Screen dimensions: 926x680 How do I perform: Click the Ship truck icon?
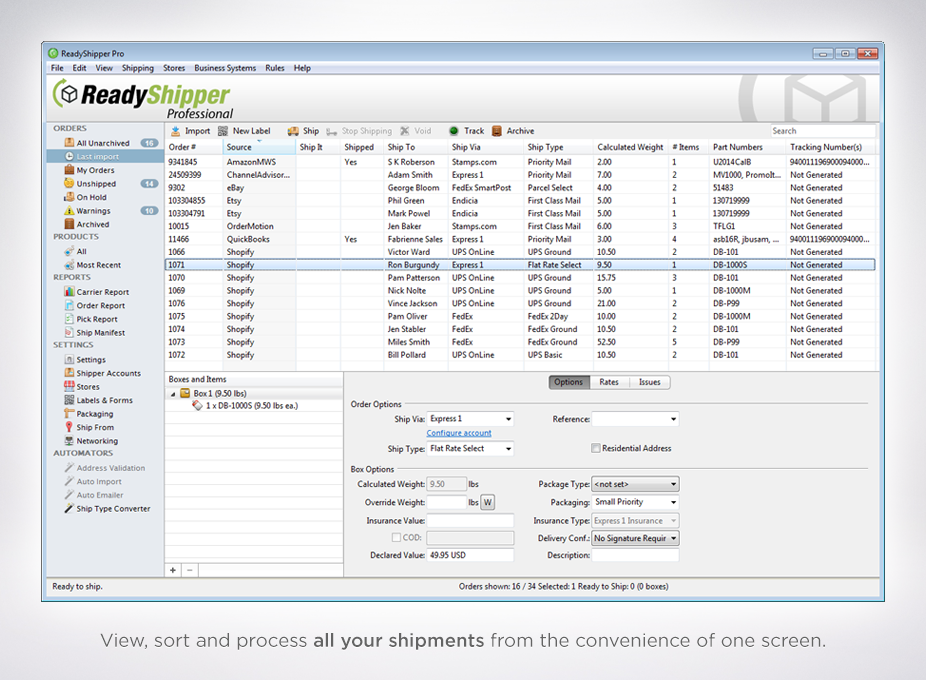[293, 131]
